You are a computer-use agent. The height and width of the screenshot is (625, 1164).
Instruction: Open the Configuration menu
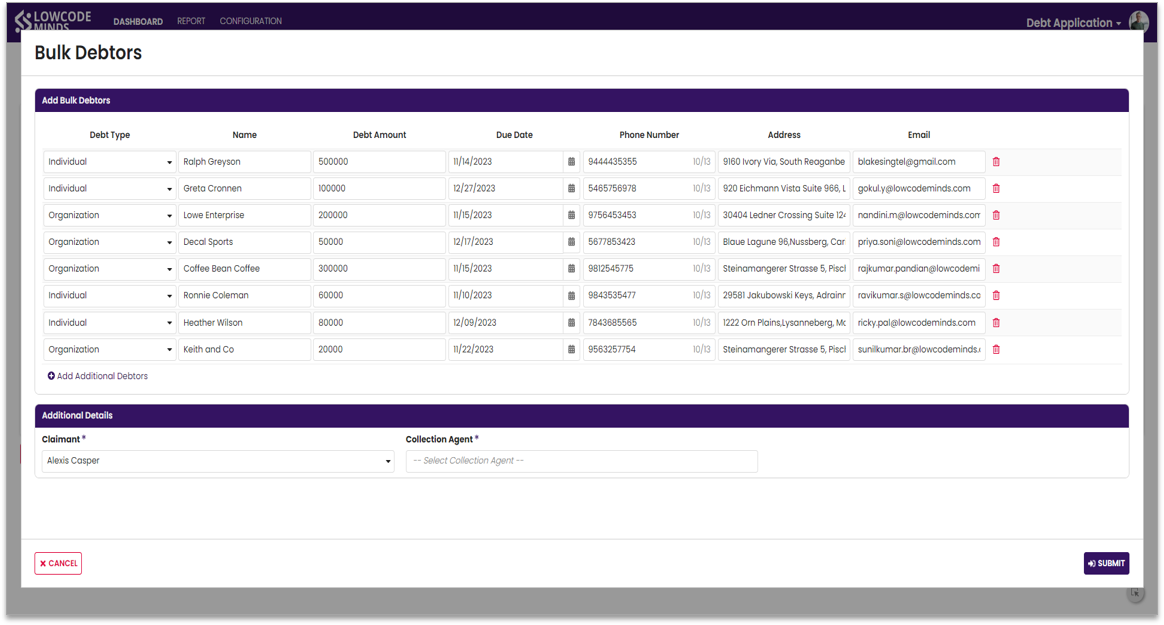[x=250, y=22]
